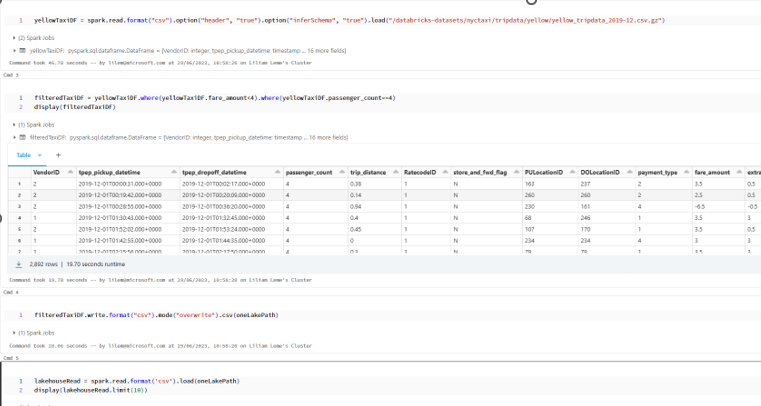The width and height of the screenshot is (761, 406).
Task: Sort by tpep_pickup_datetime column arrow
Action: (174, 172)
